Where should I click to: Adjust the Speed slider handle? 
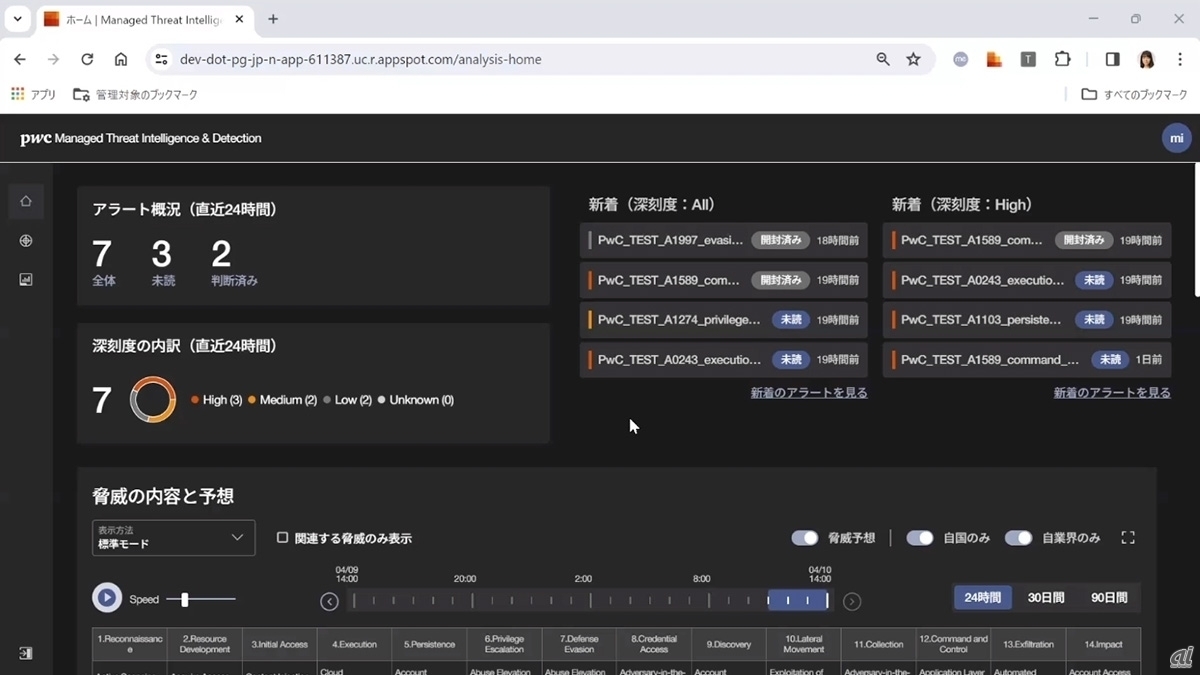click(185, 600)
